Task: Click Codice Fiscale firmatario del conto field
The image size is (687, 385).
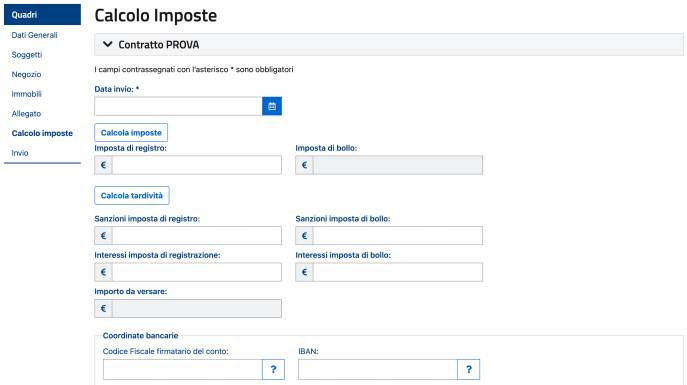Action: pyautogui.click(x=183, y=369)
